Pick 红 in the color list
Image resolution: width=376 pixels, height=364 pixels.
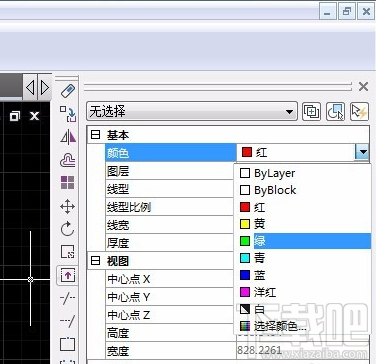[x=302, y=207]
